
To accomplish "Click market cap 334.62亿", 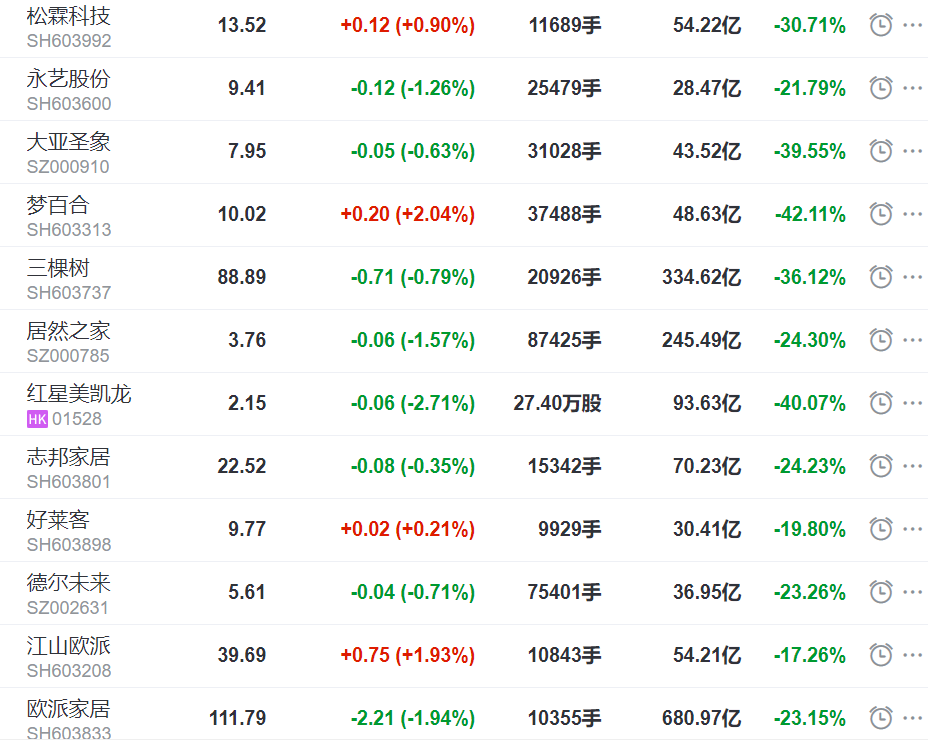I will (701, 277).
